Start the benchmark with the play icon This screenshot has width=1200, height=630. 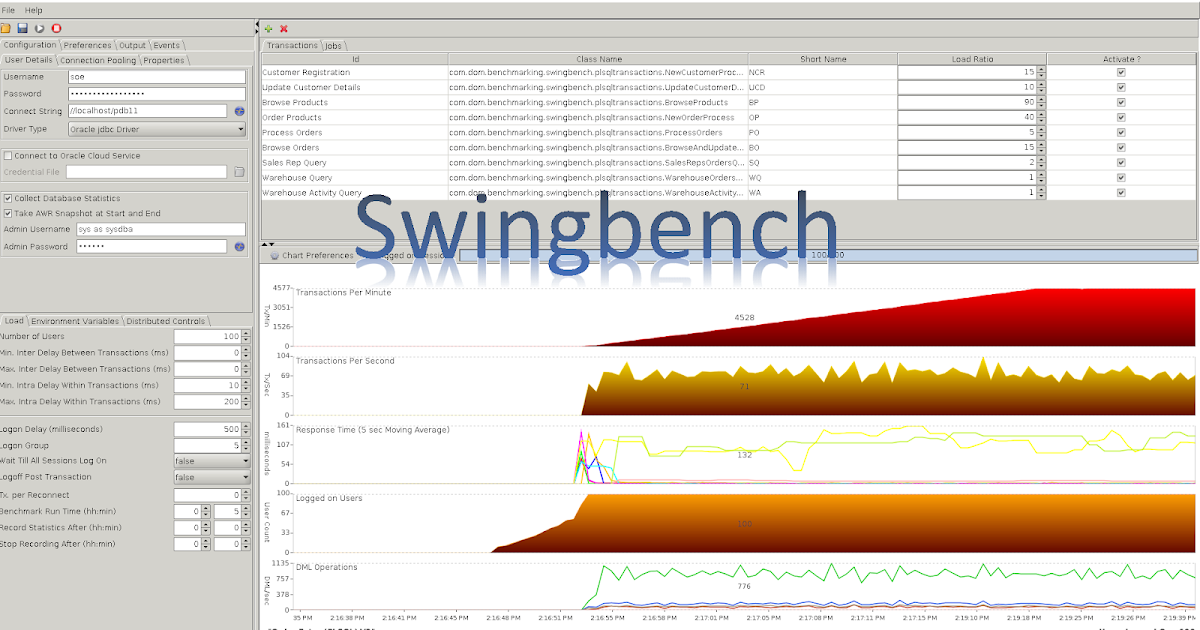(x=37, y=28)
